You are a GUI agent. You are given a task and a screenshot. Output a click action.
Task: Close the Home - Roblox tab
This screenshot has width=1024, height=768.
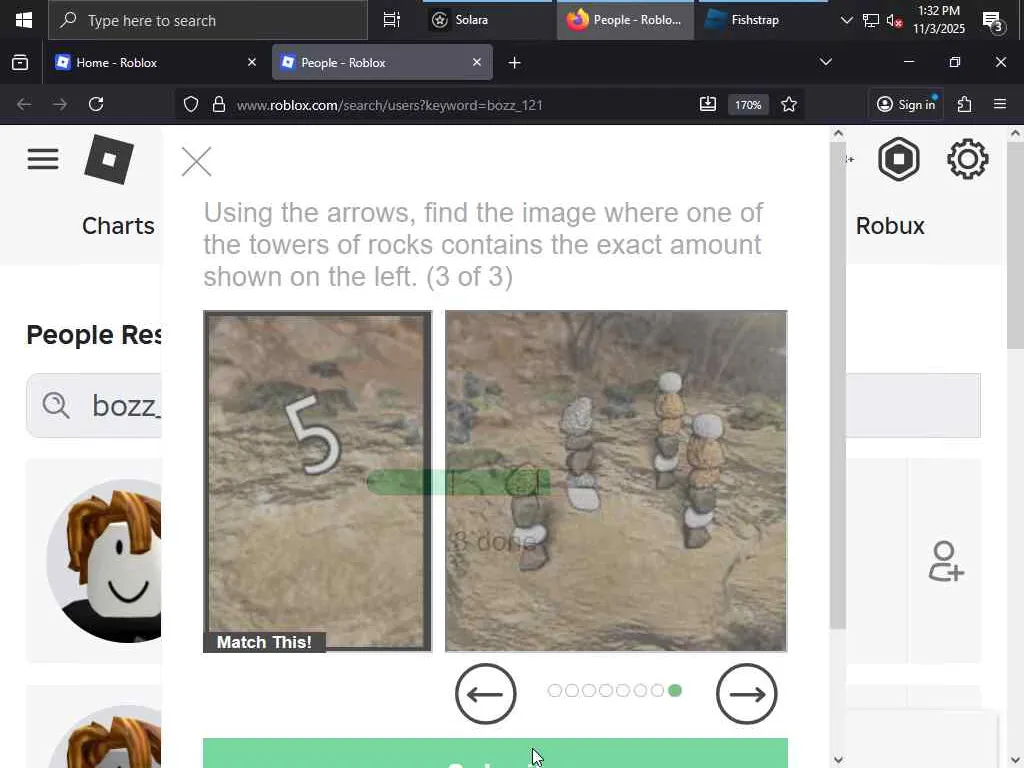coord(252,62)
